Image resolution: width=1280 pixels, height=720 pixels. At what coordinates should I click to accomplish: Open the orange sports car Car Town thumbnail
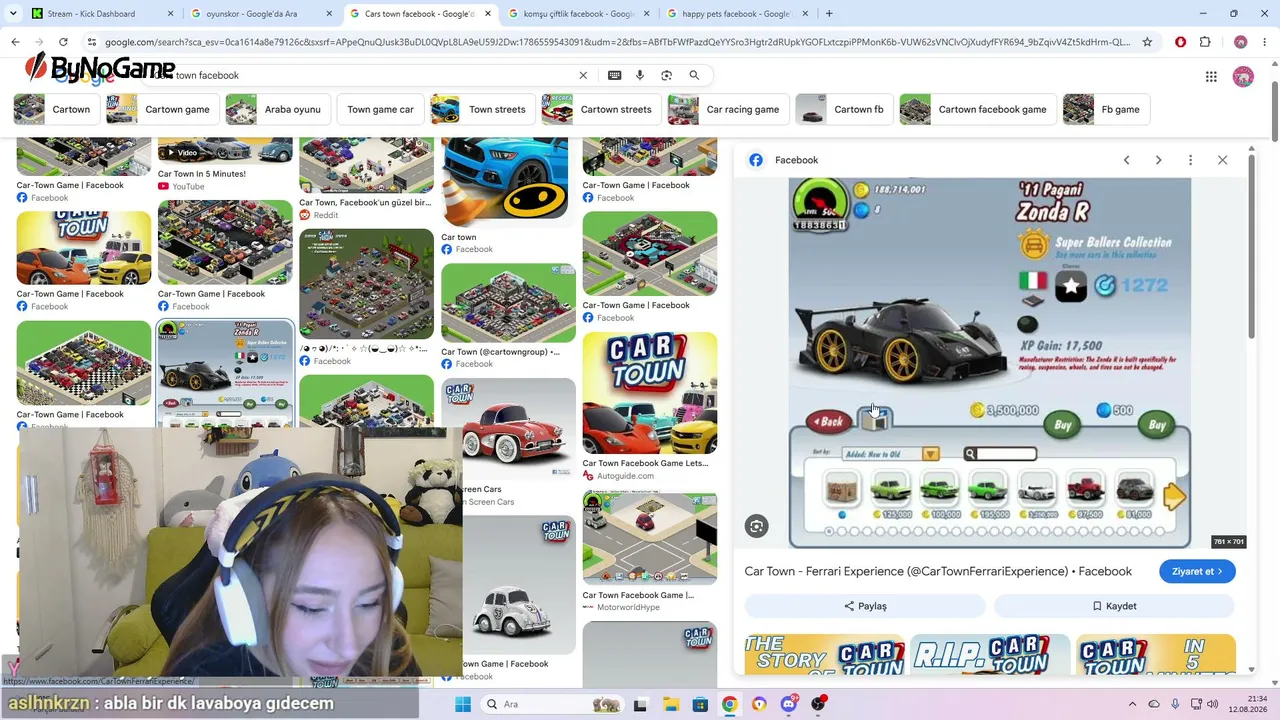point(84,248)
